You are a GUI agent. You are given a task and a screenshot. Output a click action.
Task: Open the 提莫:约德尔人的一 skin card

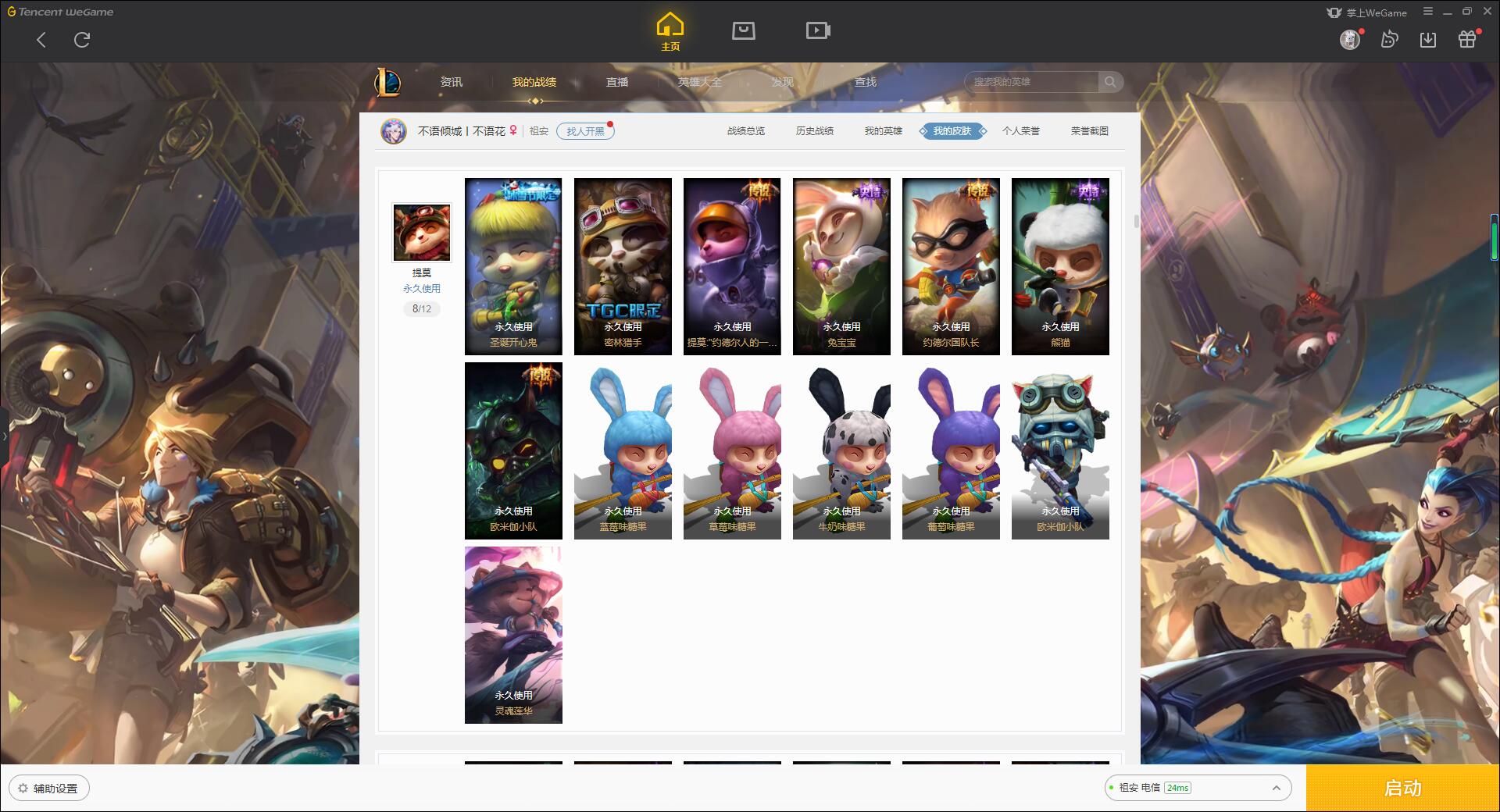click(x=732, y=266)
